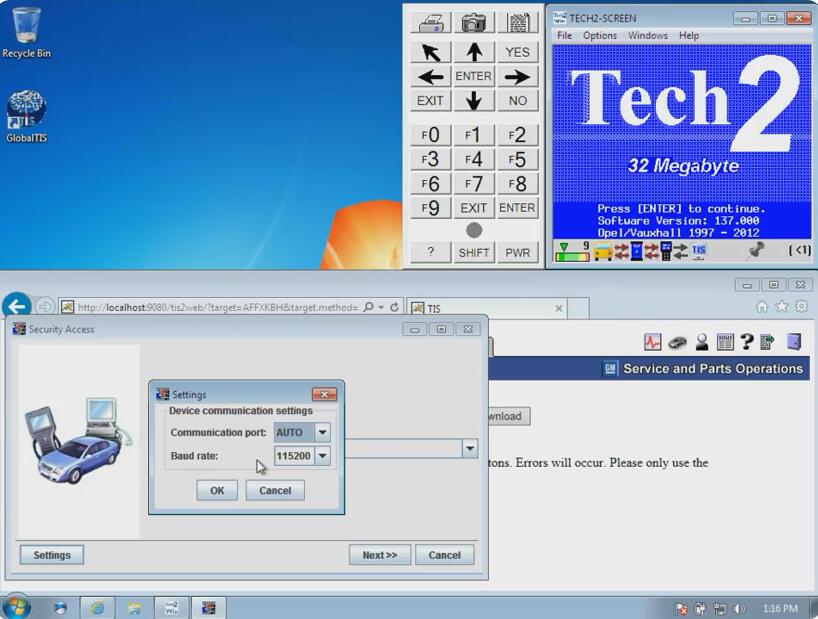Screen dimensions: 818x619
Task: Open the Windows menu in TECH2-SCREEN
Action: [647, 35]
